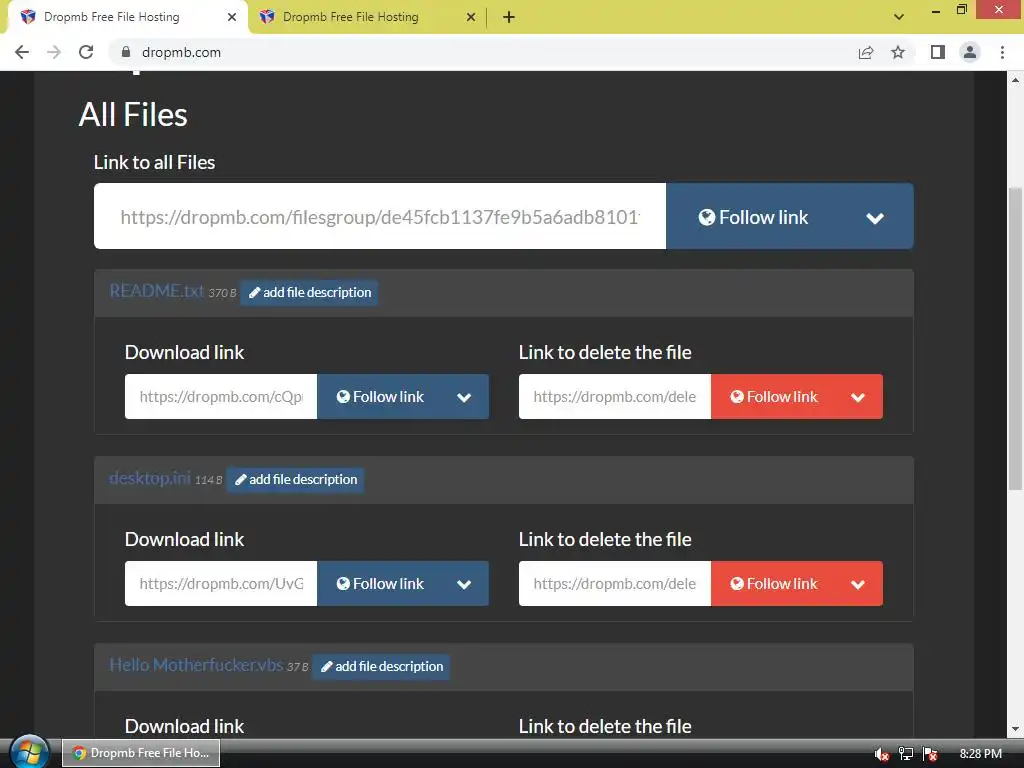Open Chrome's three-dot menu
The height and width of the screenshot is (768, 1024).
(1002, 52)
